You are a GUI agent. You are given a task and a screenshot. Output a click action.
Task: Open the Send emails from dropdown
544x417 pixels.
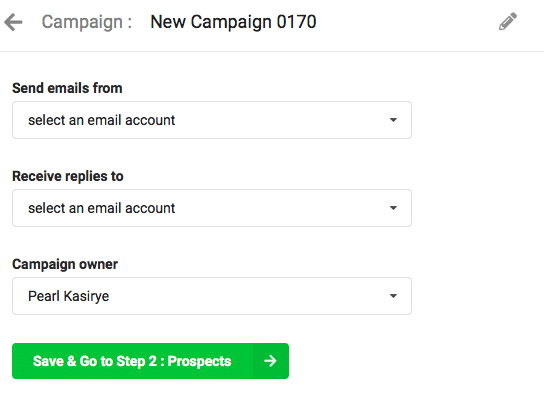[212, 120]
